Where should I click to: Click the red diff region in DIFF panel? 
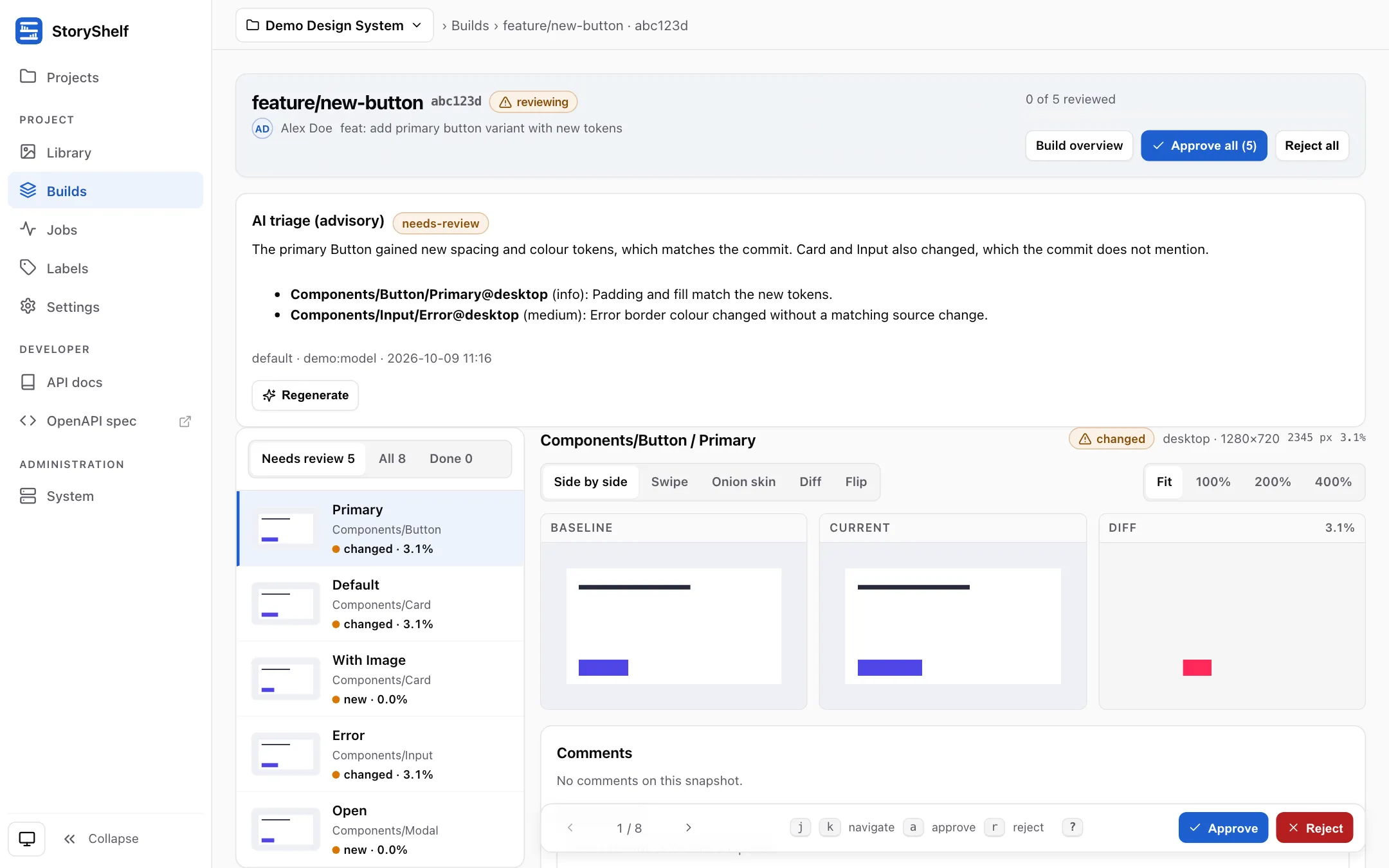[1197, 667]
